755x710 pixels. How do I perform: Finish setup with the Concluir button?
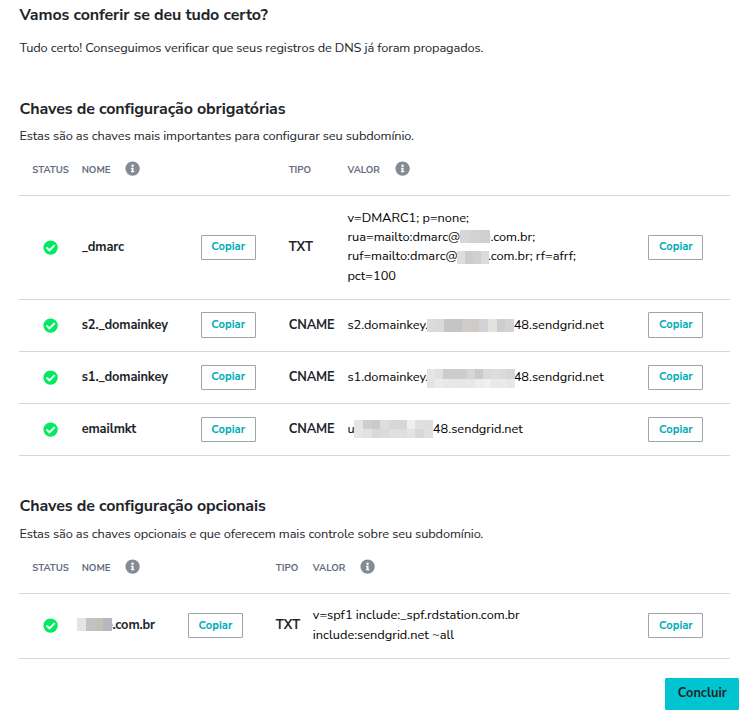tap(702, 693)
